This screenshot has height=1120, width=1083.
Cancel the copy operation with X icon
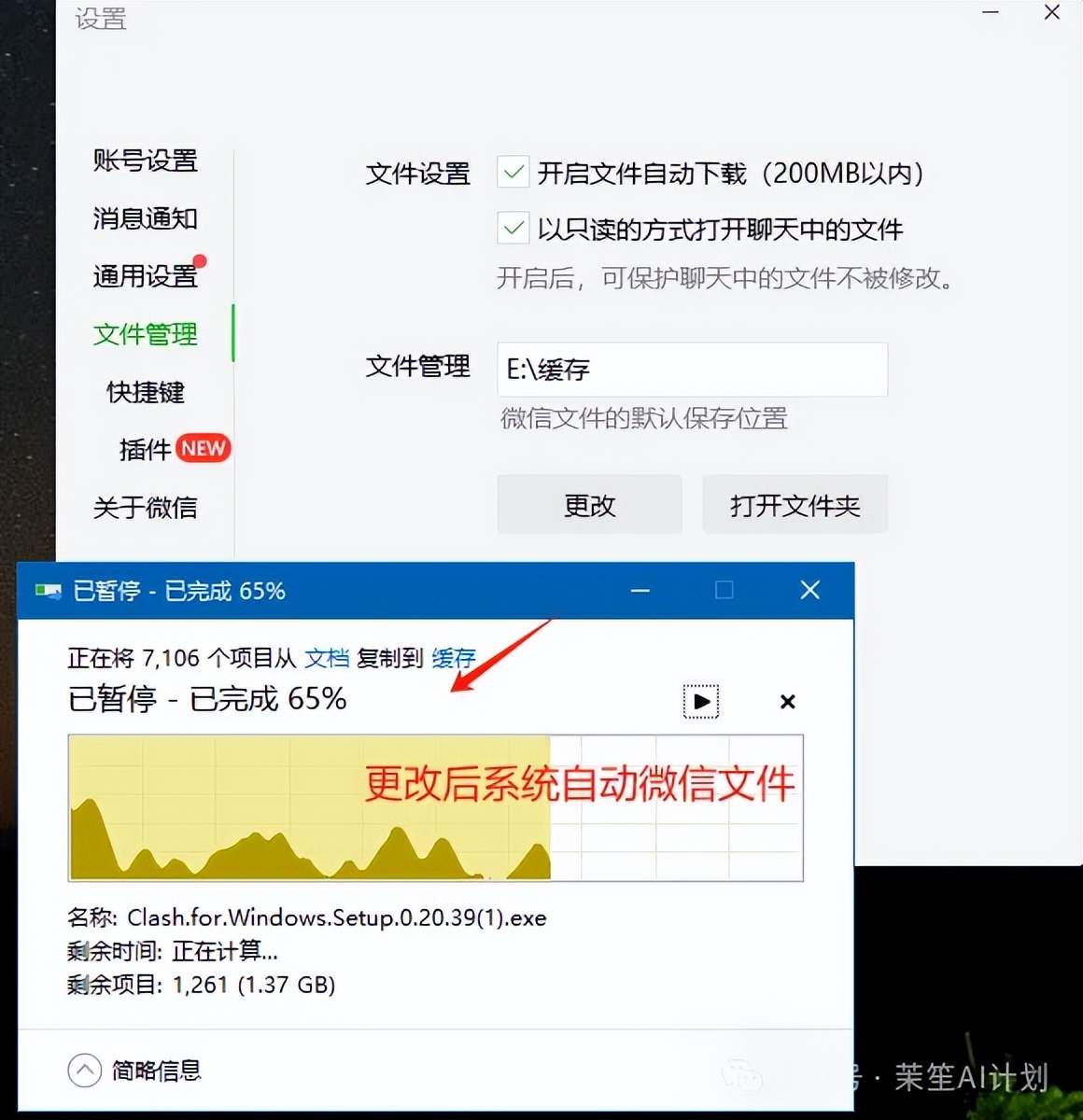787,702
